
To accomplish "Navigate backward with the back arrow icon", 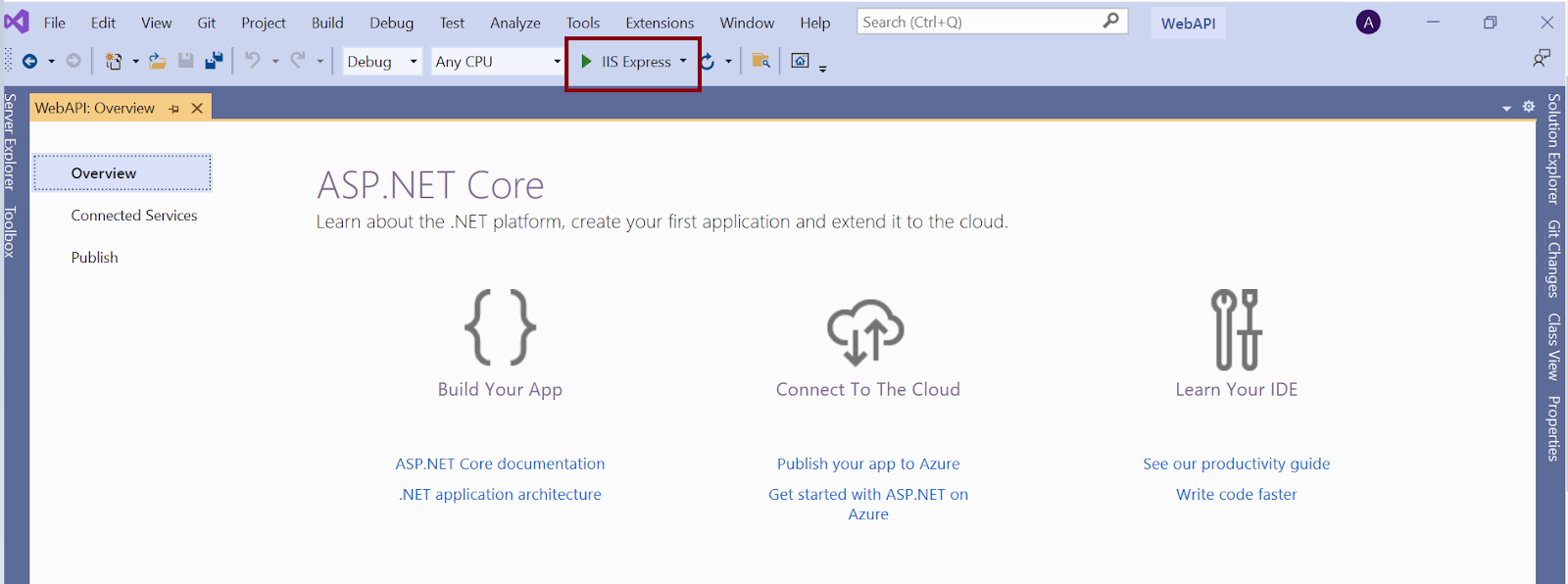I will [x=29, y=61].
